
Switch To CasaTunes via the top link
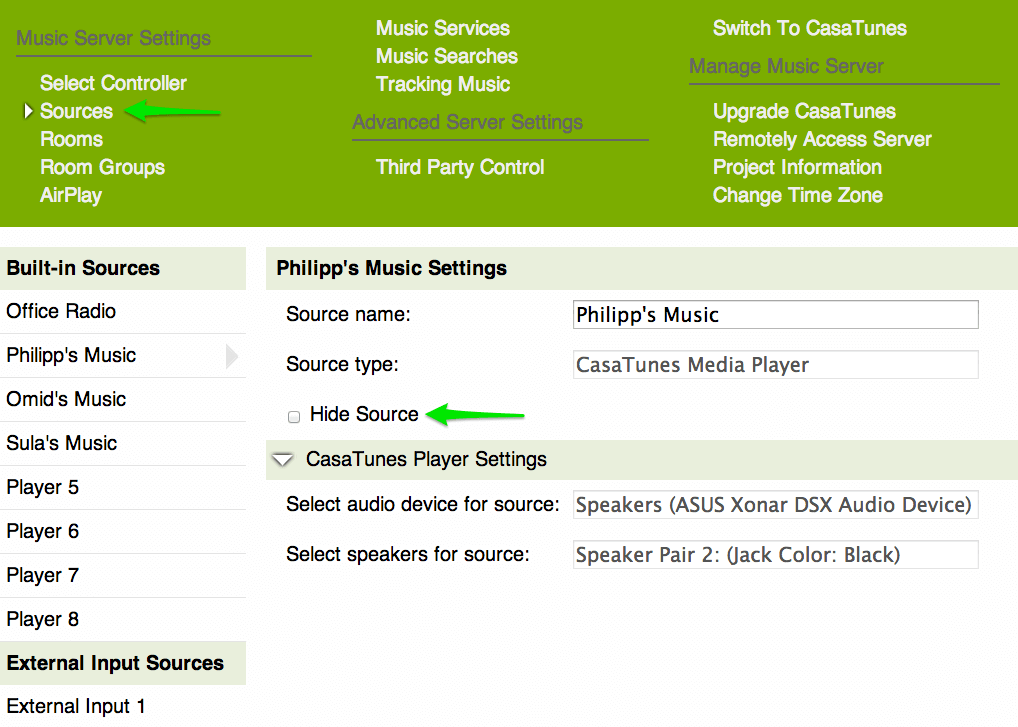click(x=809, y=28)
